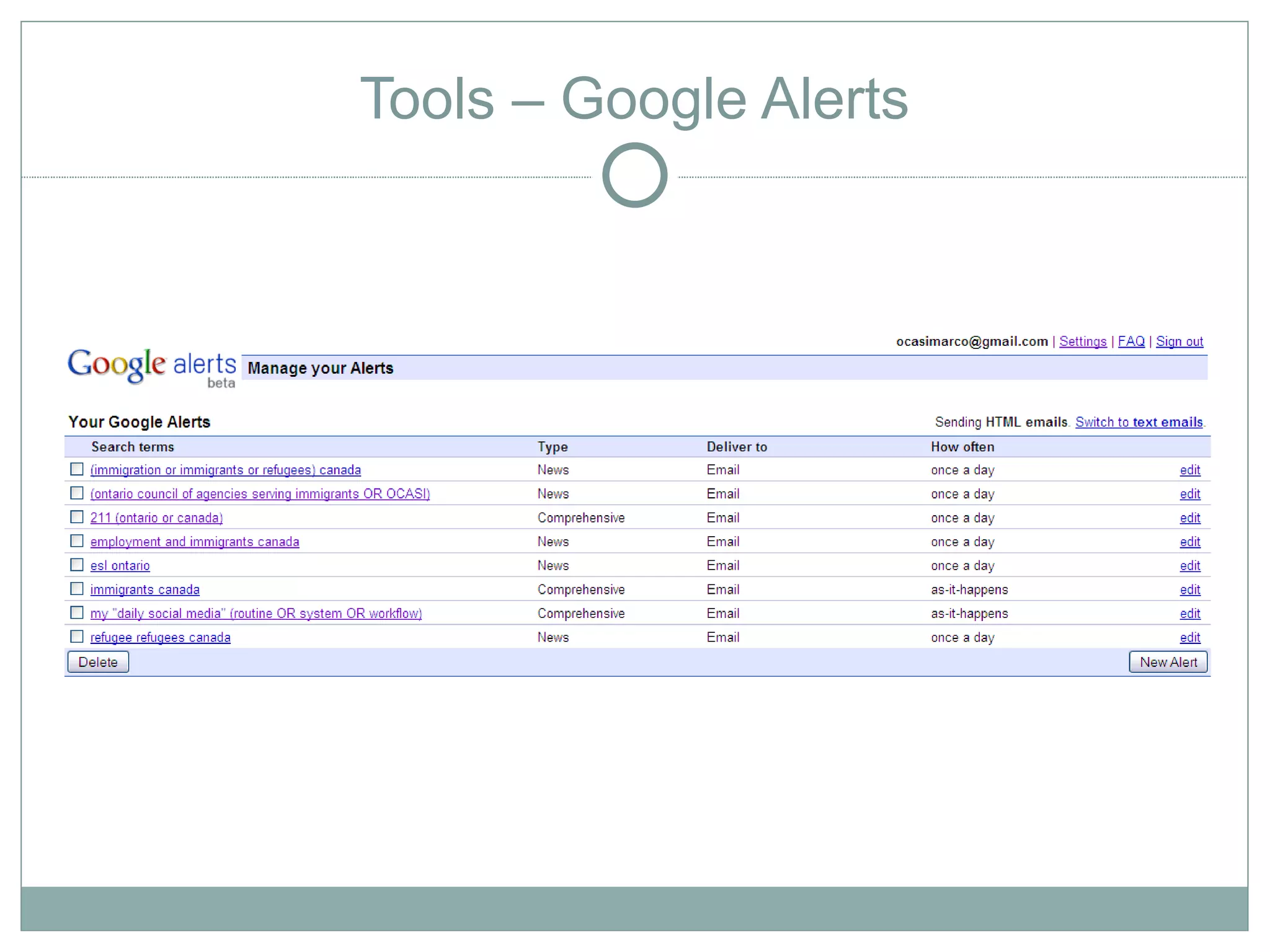This screenshot has height=952, width=1270.
Task: Open the 'ontario council of agencies' alert link
Action: 260,494
